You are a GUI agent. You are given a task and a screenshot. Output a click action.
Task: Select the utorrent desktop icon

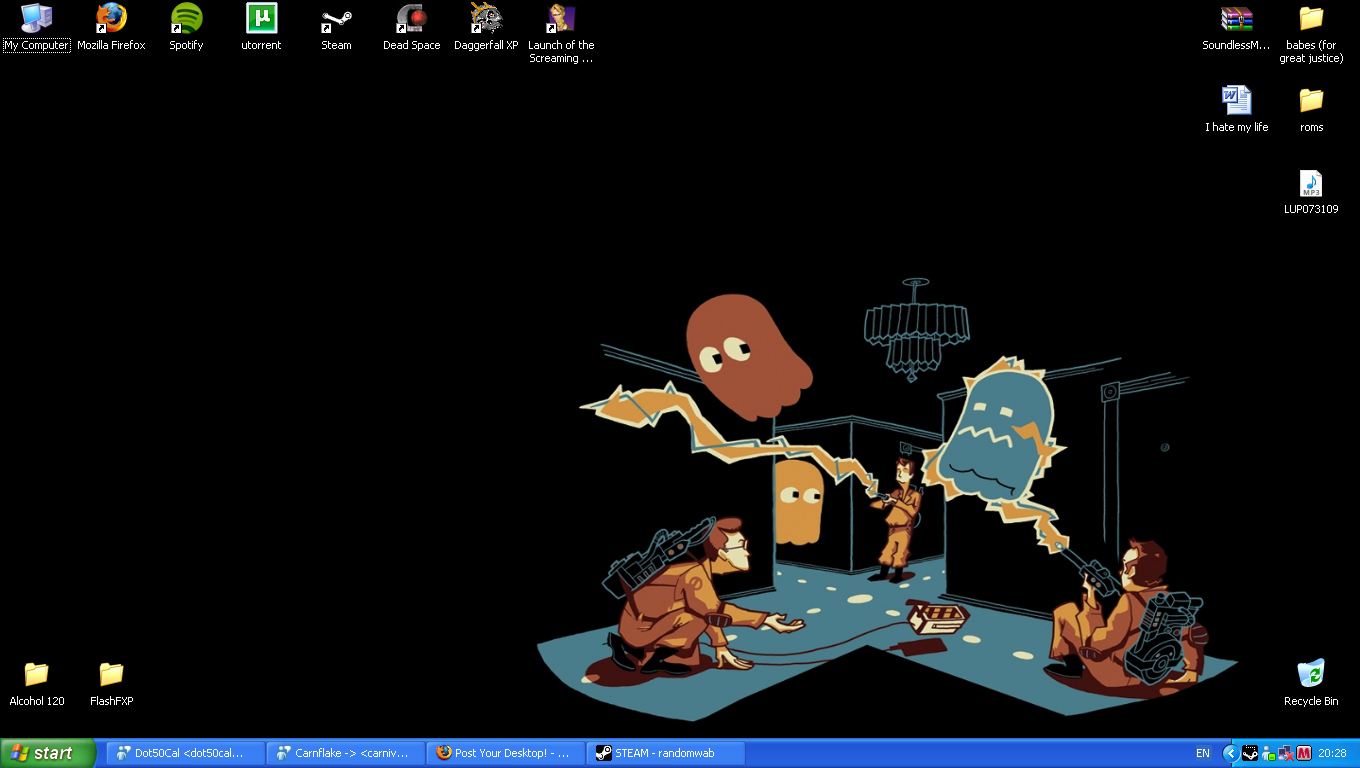tap(261, 19)
